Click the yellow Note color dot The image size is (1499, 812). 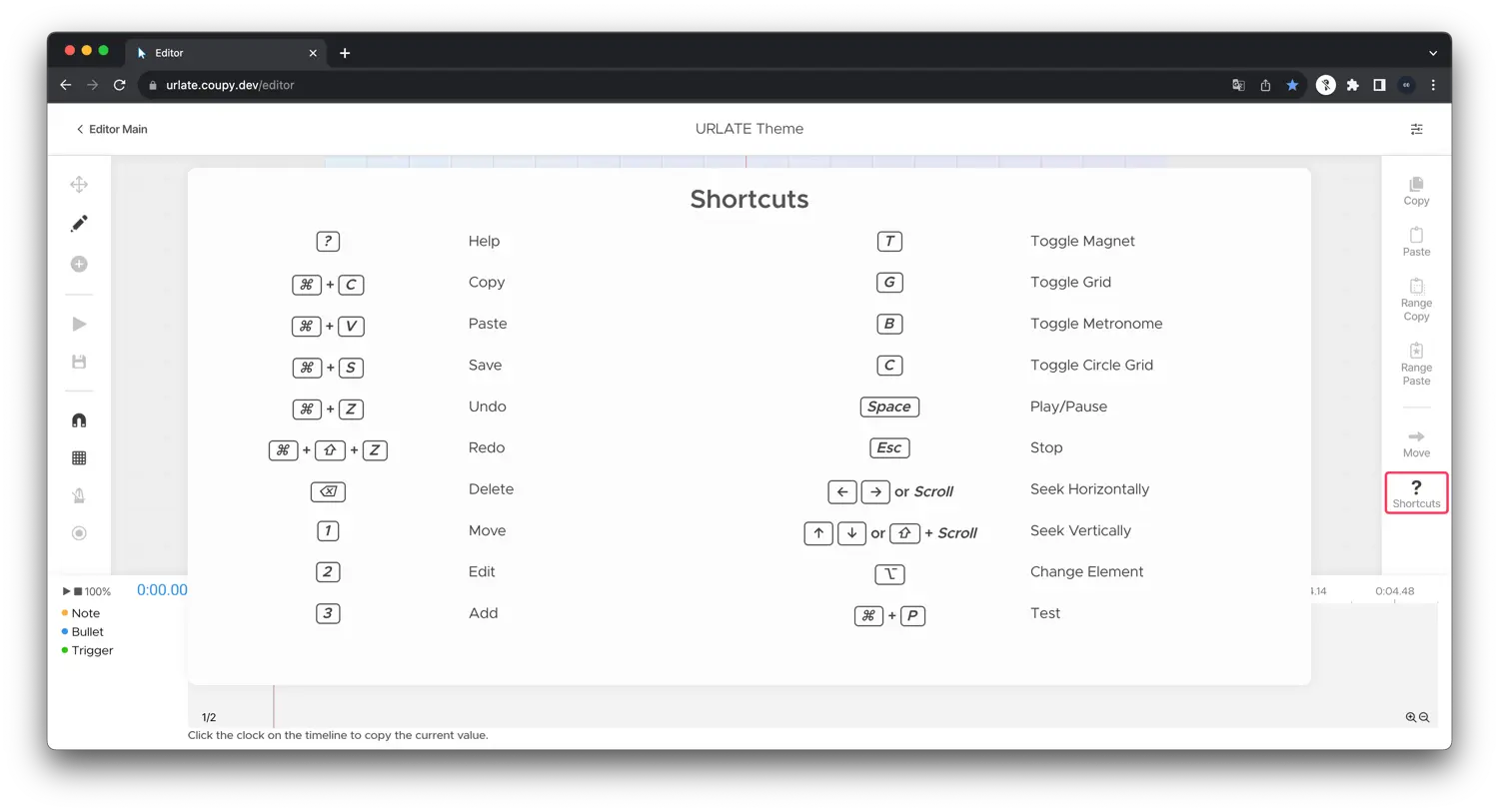click(66, 612)
